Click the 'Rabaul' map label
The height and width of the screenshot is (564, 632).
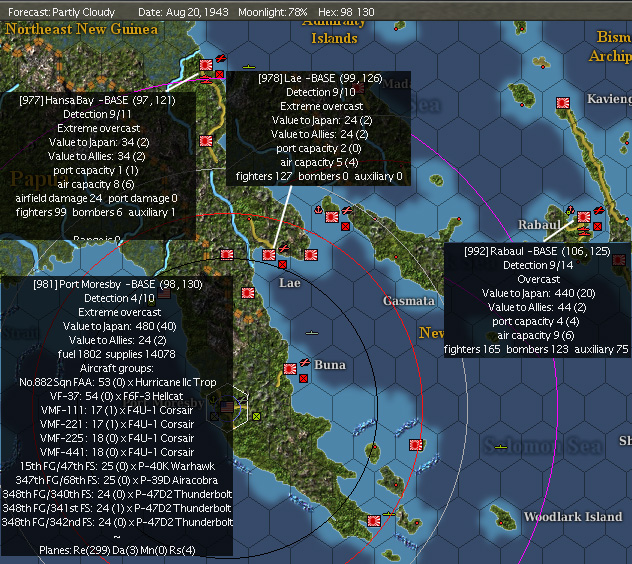point(539,225)
